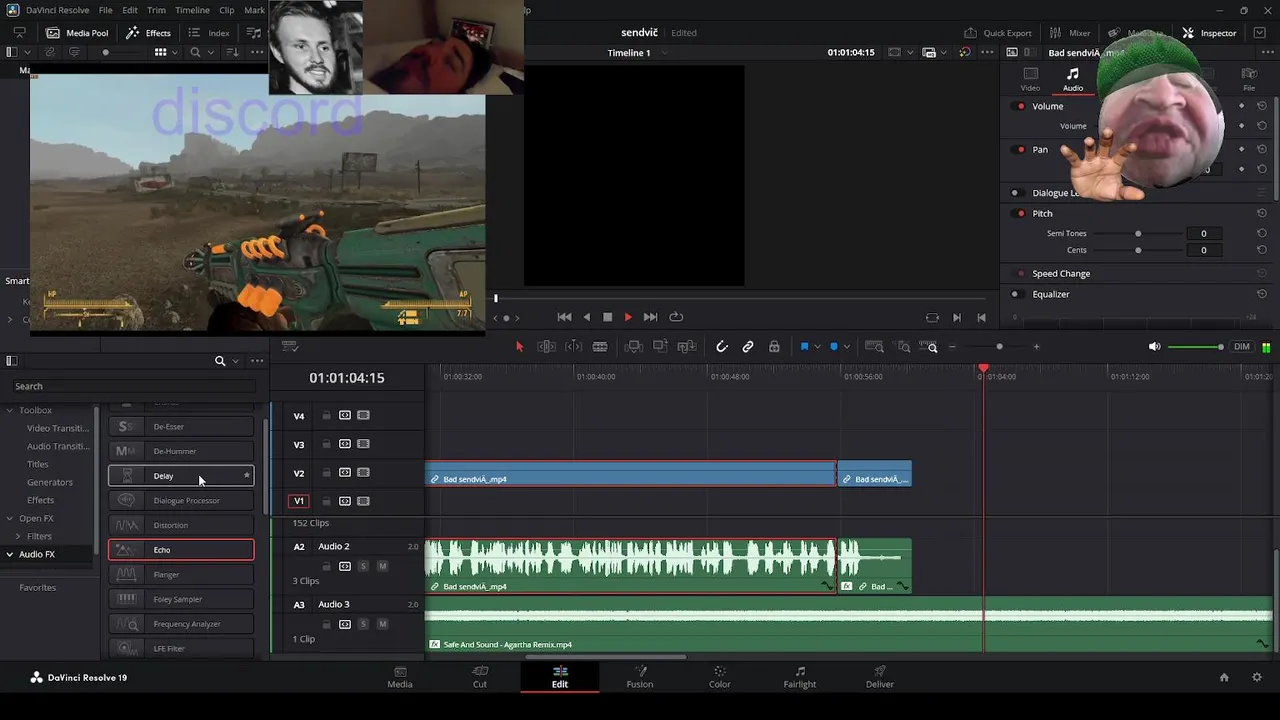Toggle the Equalizer section on or off
1280x720 pixels.
(x=1015, y=294)
